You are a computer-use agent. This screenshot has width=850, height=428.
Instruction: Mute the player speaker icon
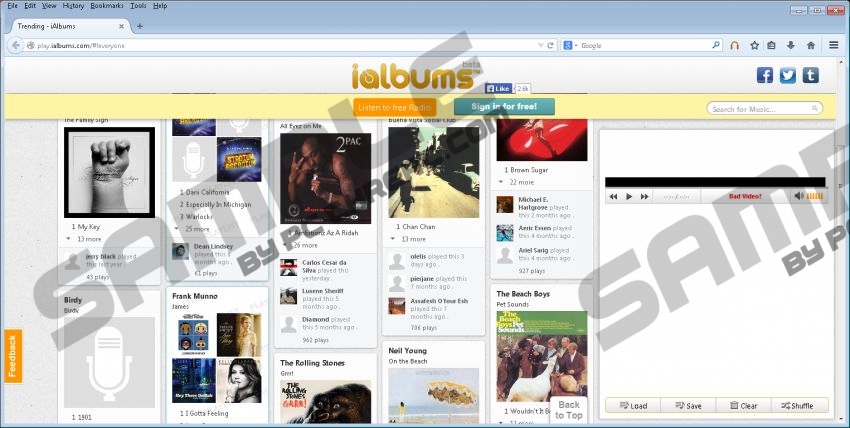[799, 196]
